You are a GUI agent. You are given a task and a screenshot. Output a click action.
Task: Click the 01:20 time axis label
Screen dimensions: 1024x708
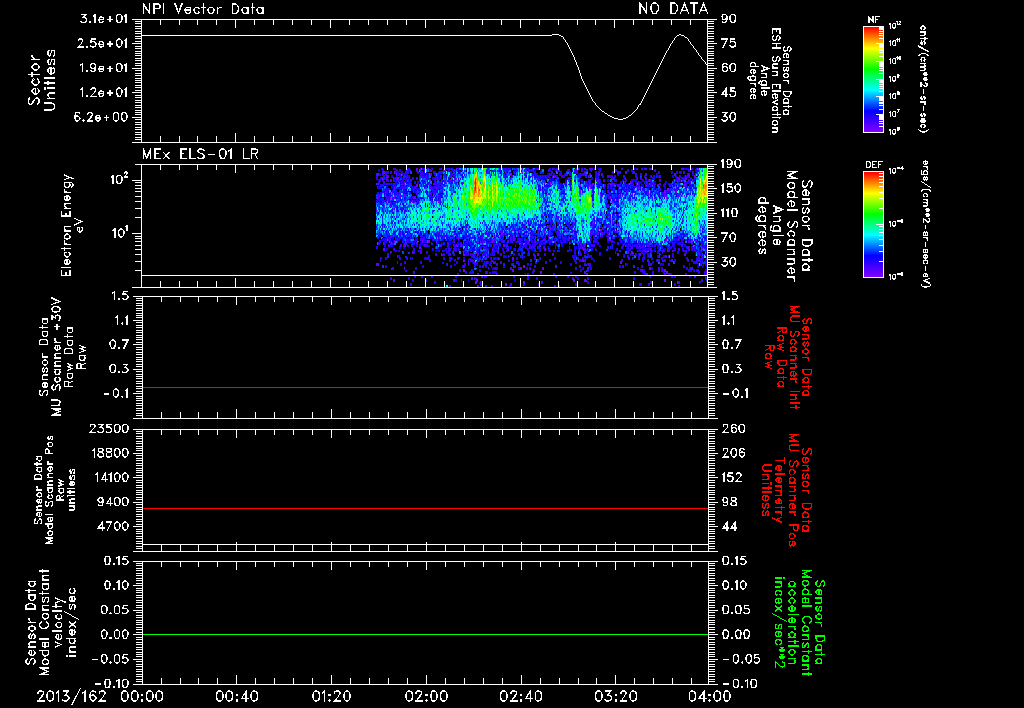click(331, 696)
